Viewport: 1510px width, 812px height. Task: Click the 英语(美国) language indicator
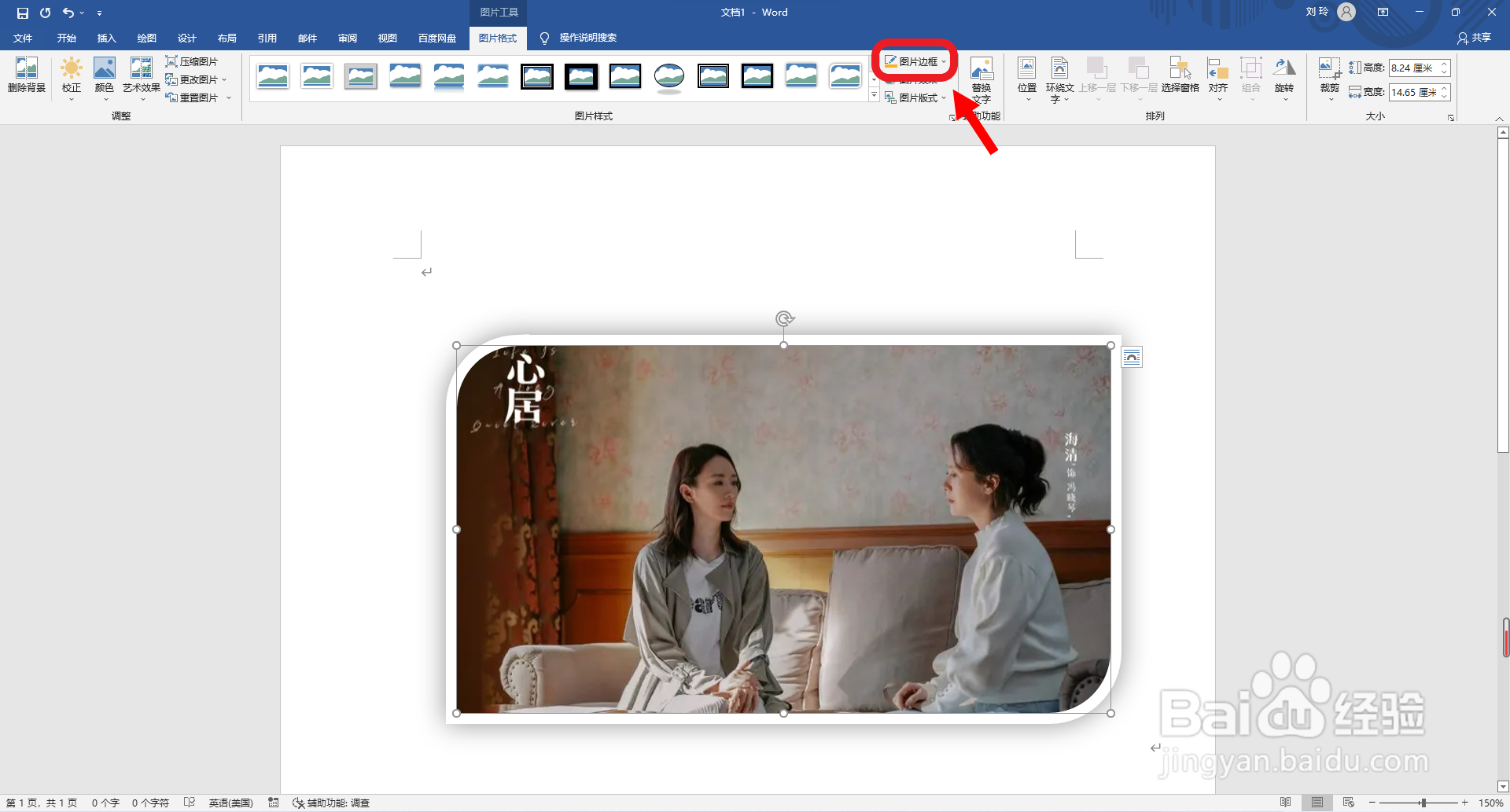[230, 803]
